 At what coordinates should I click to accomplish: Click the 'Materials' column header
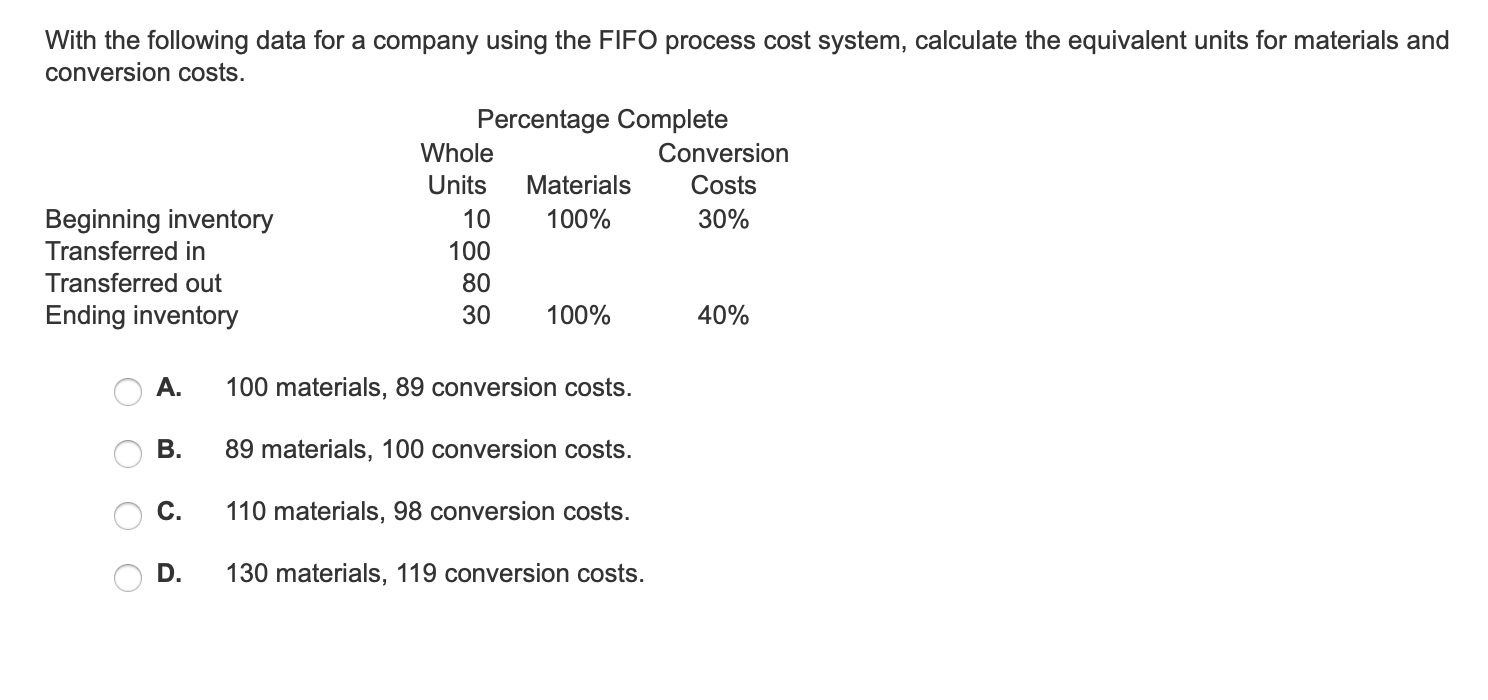tap(578, 185)
